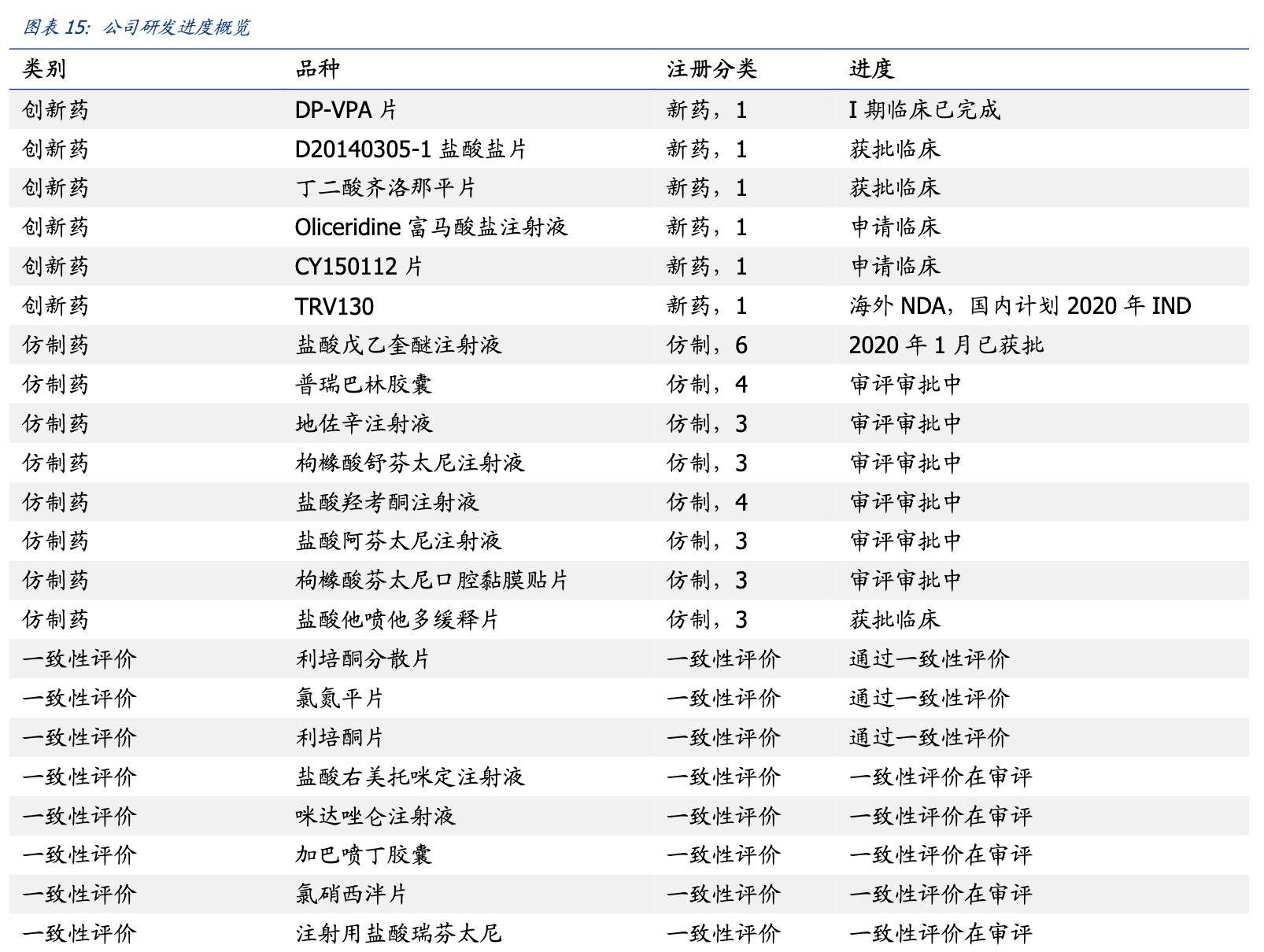Click 'Oliceridine 富马酸盐注射液' product name

tap(431, 227)
